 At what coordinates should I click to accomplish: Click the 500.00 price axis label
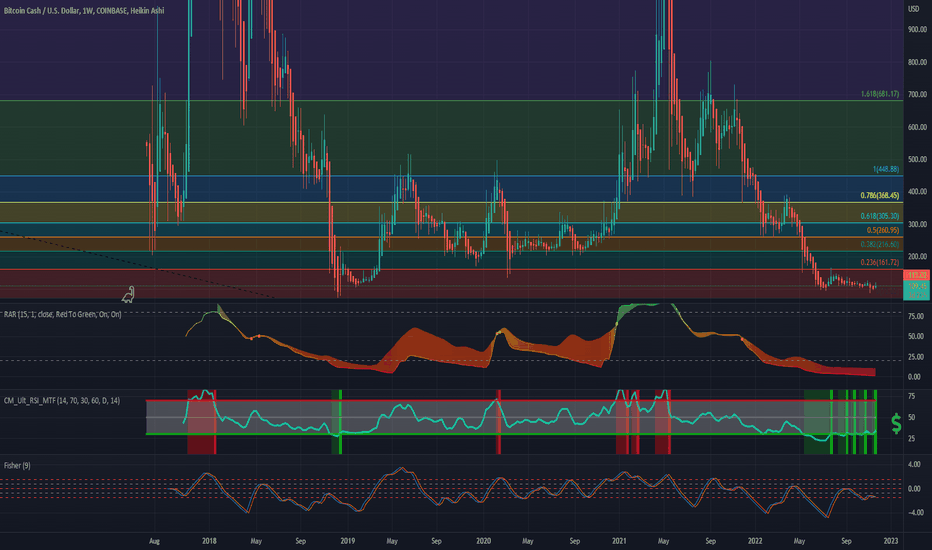[917, 159]
